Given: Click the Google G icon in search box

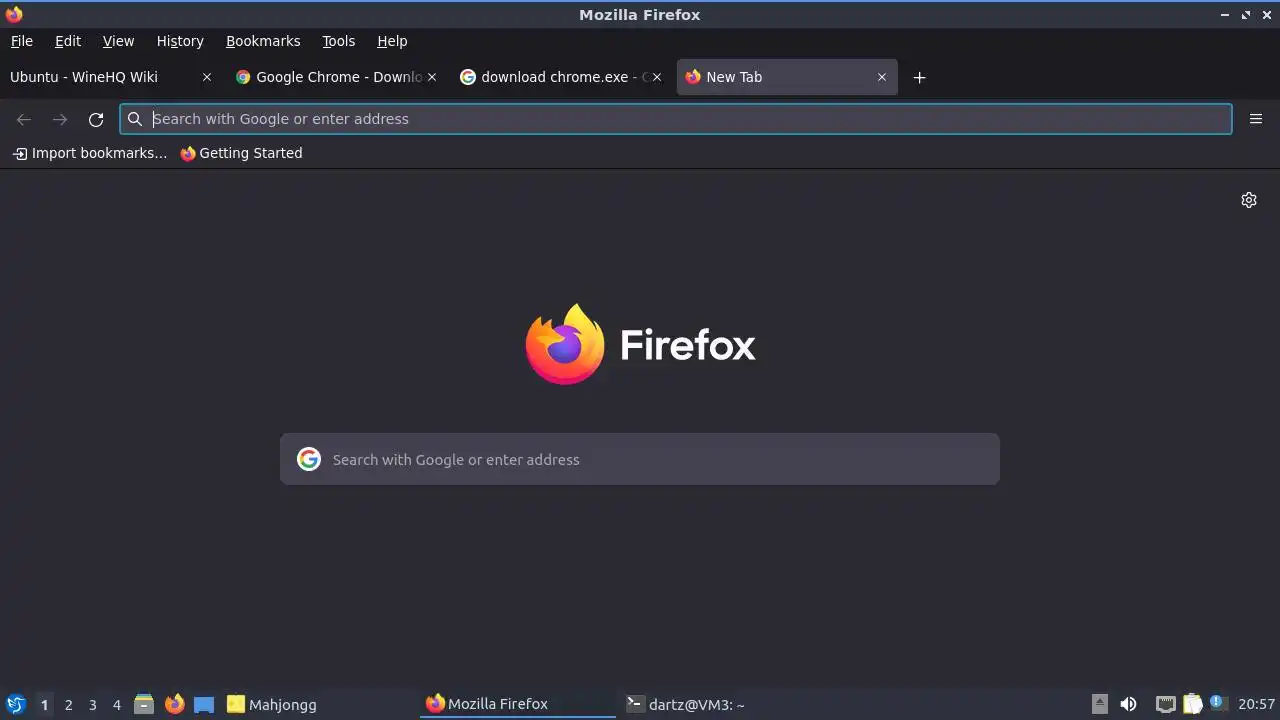Looking at the screenshot, I should point(309,459).
